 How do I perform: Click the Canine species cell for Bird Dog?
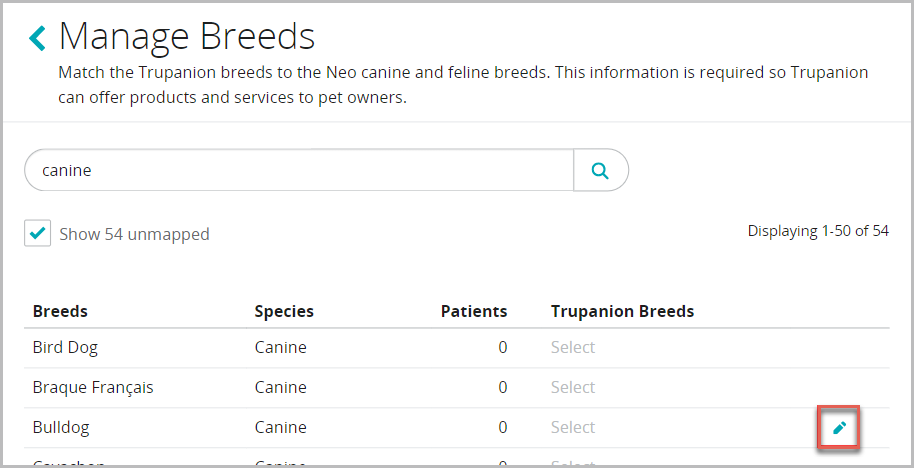(281, 348)
